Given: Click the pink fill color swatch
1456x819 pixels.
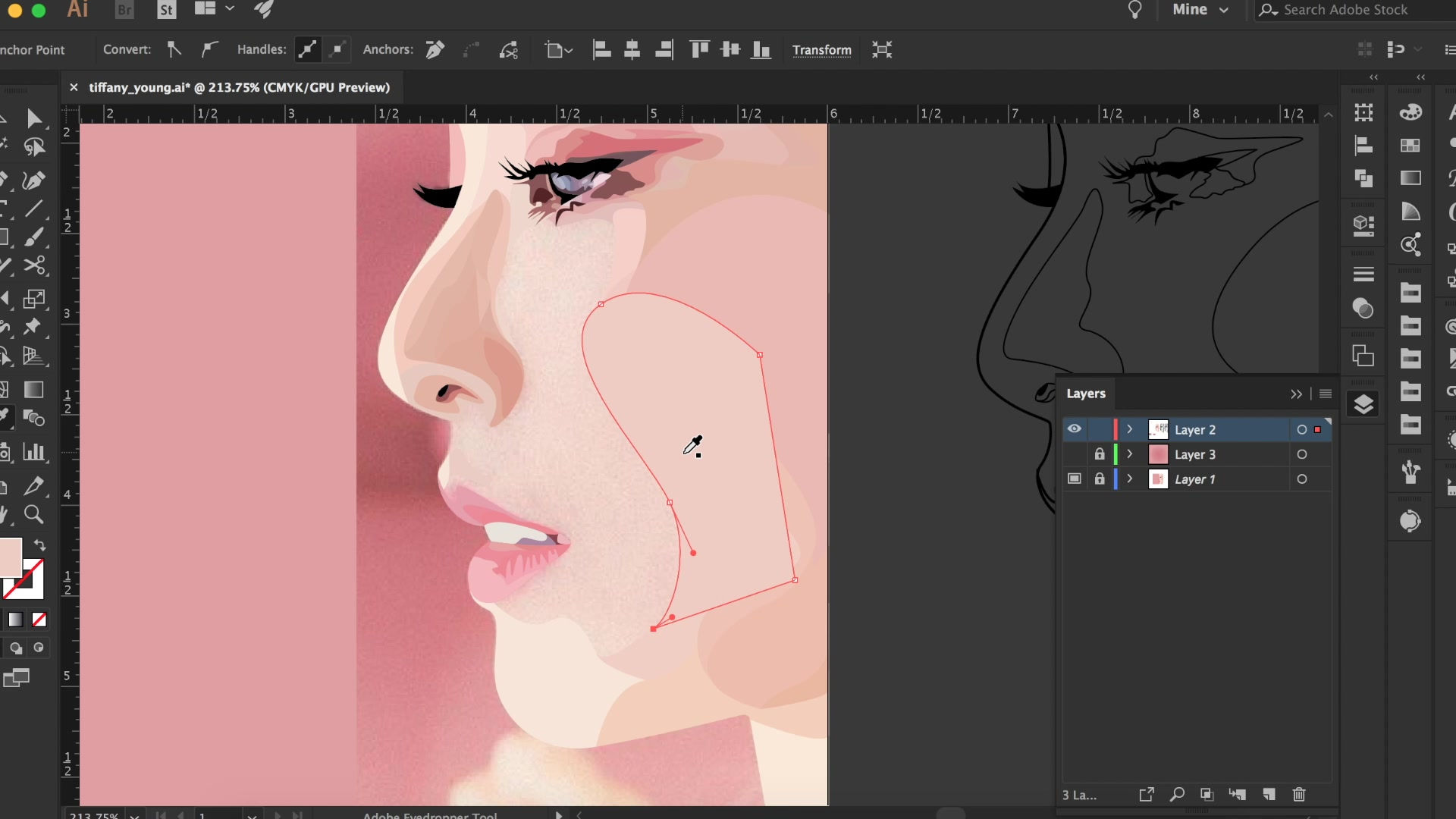Looking at the screenshot, I should (11, 557).
